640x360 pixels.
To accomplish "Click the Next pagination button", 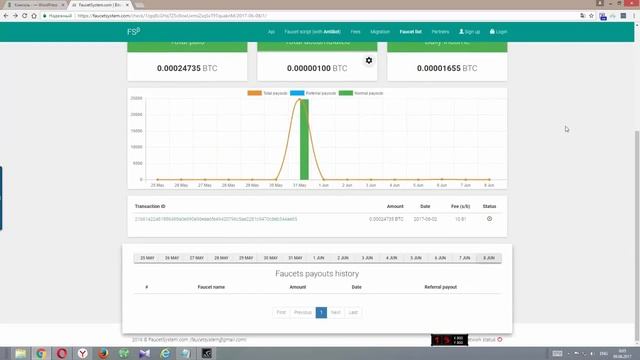I will coord(336,312).
